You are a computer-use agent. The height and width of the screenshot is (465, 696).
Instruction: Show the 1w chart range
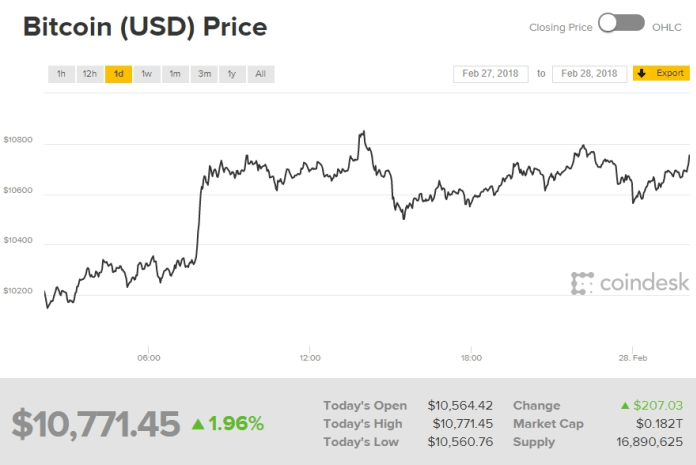[x=147, y=74]
